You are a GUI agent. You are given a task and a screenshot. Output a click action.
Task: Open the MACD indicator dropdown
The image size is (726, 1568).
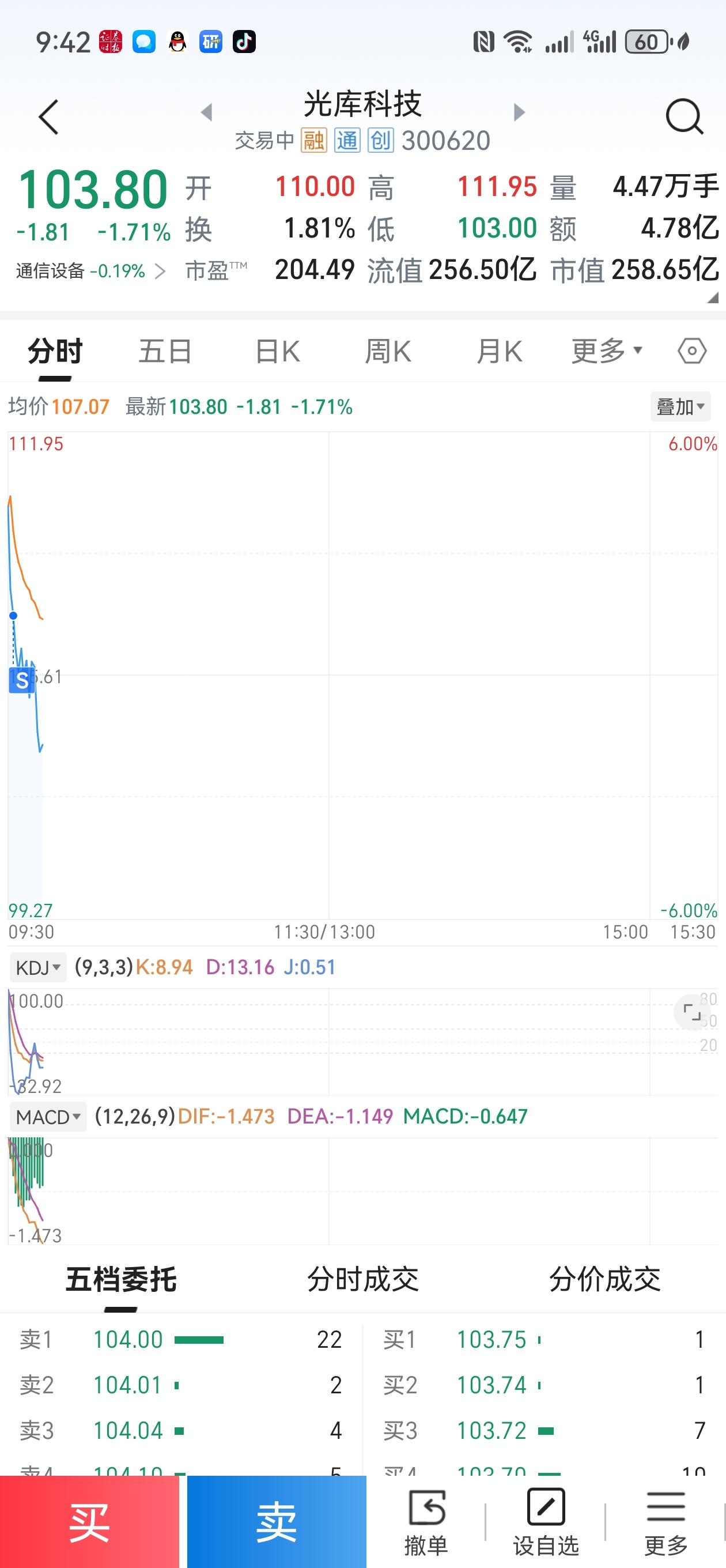pos(48,1117)
